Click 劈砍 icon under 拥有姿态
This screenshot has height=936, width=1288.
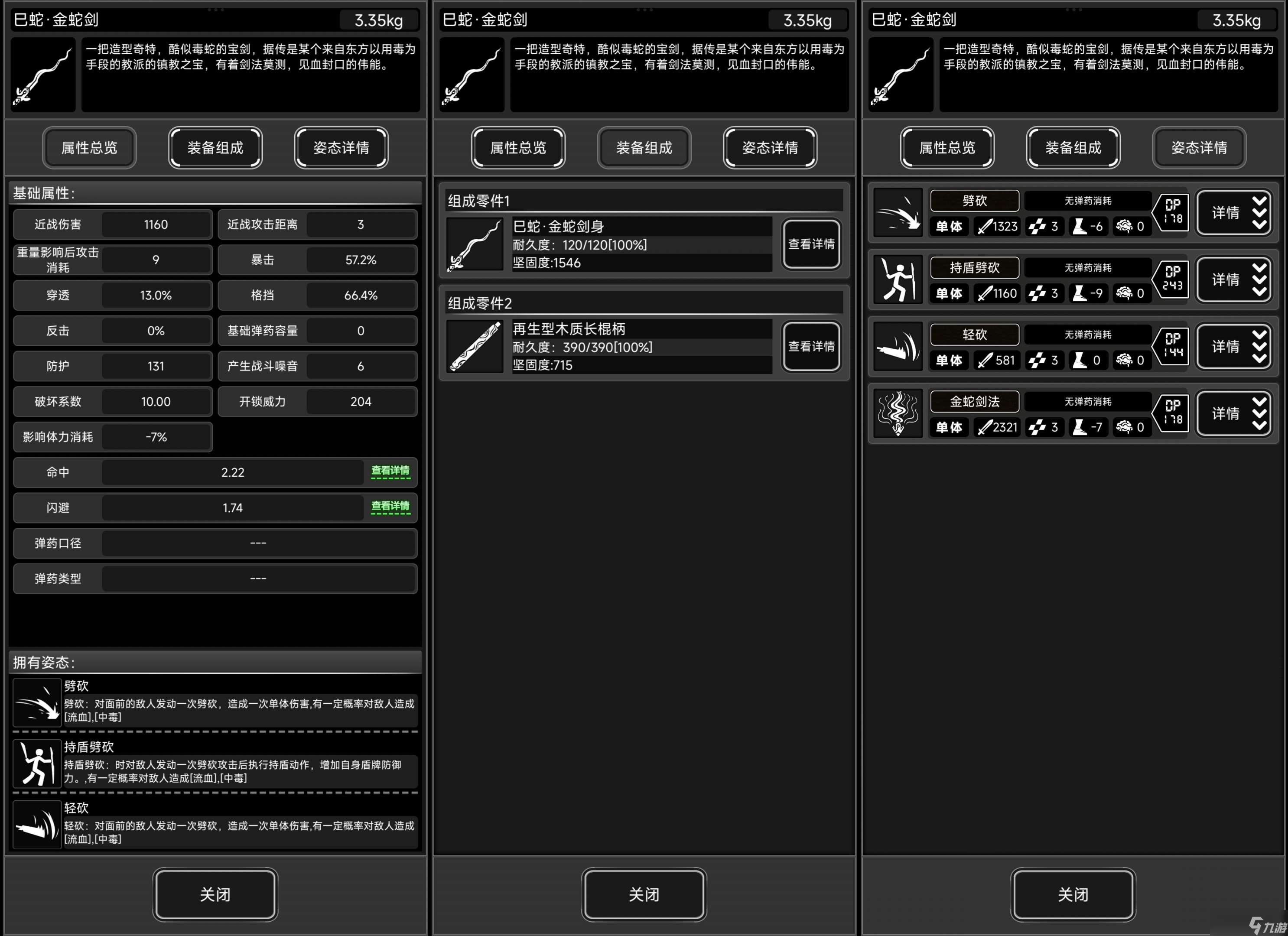[x=37, y=703]
